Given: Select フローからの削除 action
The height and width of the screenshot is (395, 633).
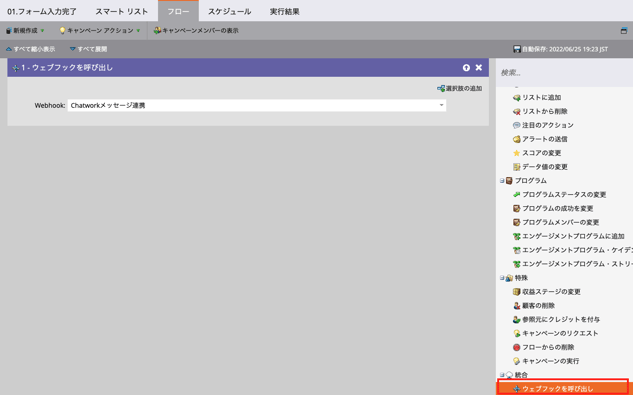Looking at the screenshot, I should point(543,347).
